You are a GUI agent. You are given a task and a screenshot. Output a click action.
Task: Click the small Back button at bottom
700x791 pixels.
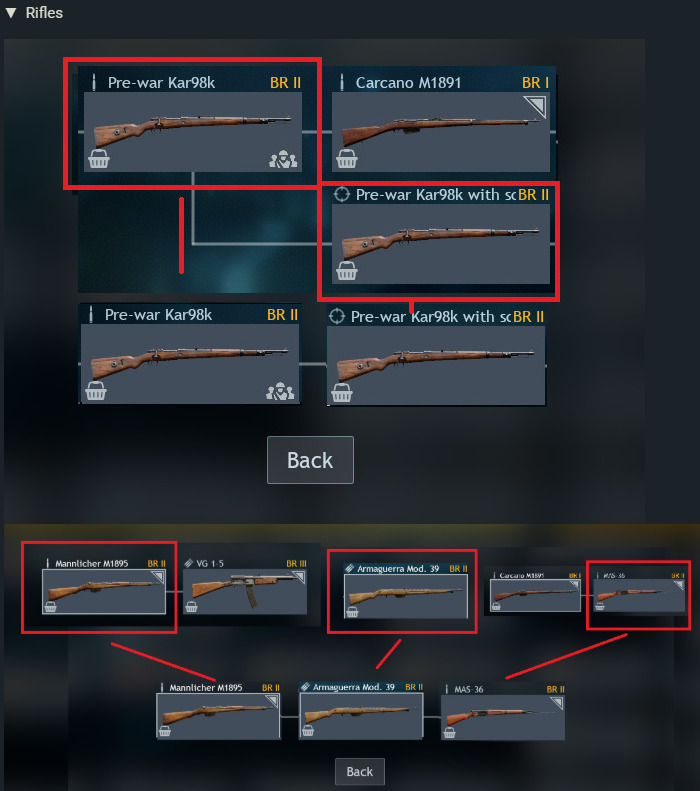(360, 771)
